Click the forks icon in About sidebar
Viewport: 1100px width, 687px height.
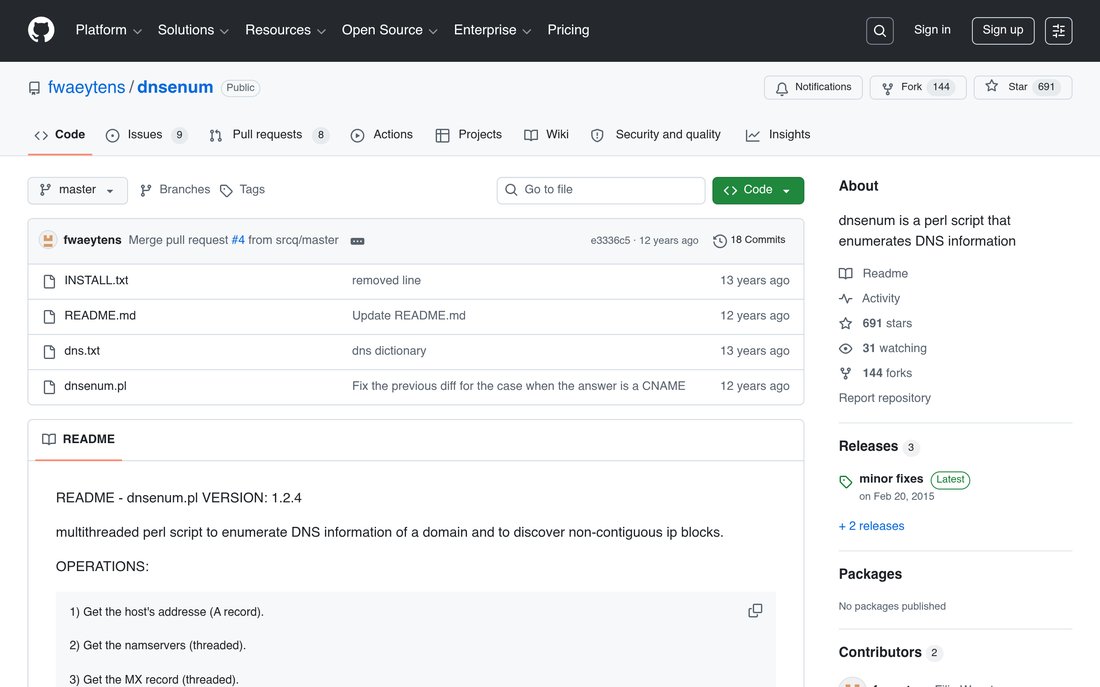click(x=845, y=373)
